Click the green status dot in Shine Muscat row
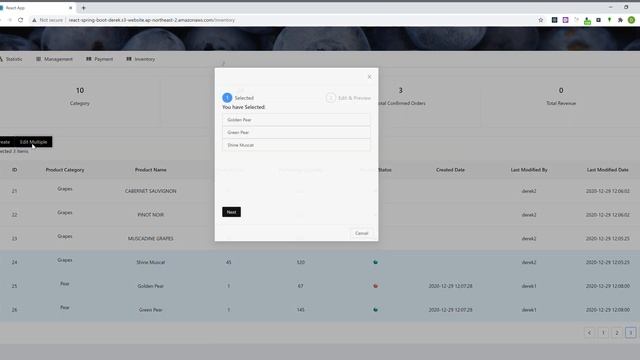The height and width of the screenshot is (360, 640). click(376, 262)
